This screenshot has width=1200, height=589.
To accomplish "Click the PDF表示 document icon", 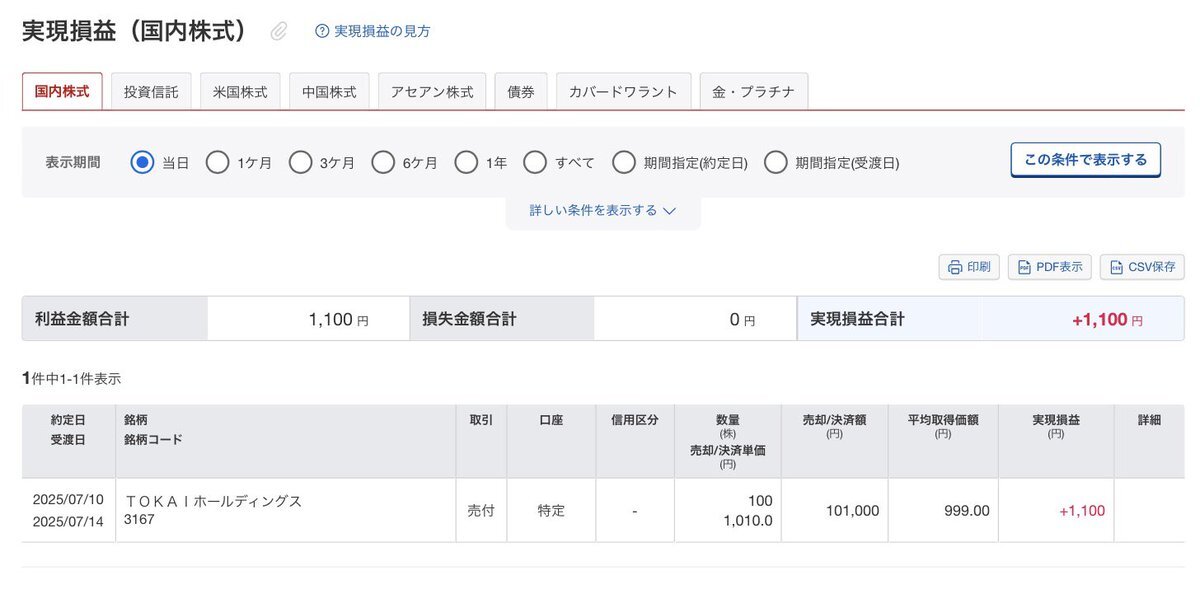I will 1025,267.
